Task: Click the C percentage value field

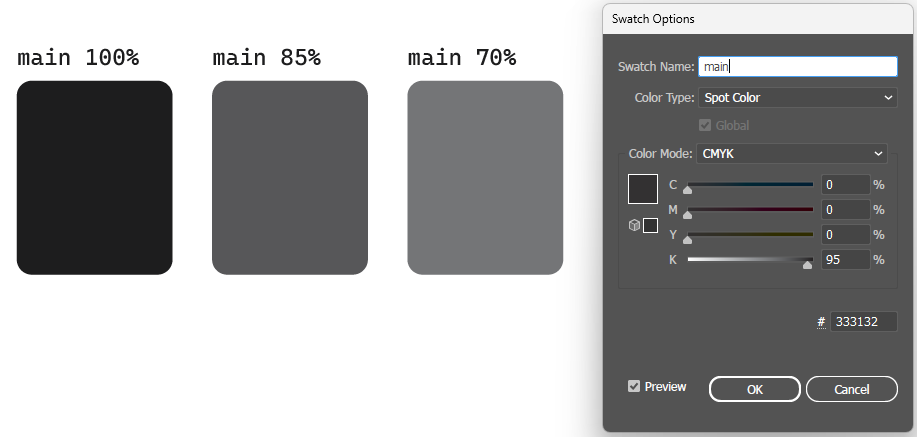Action: tap(846, 185)
